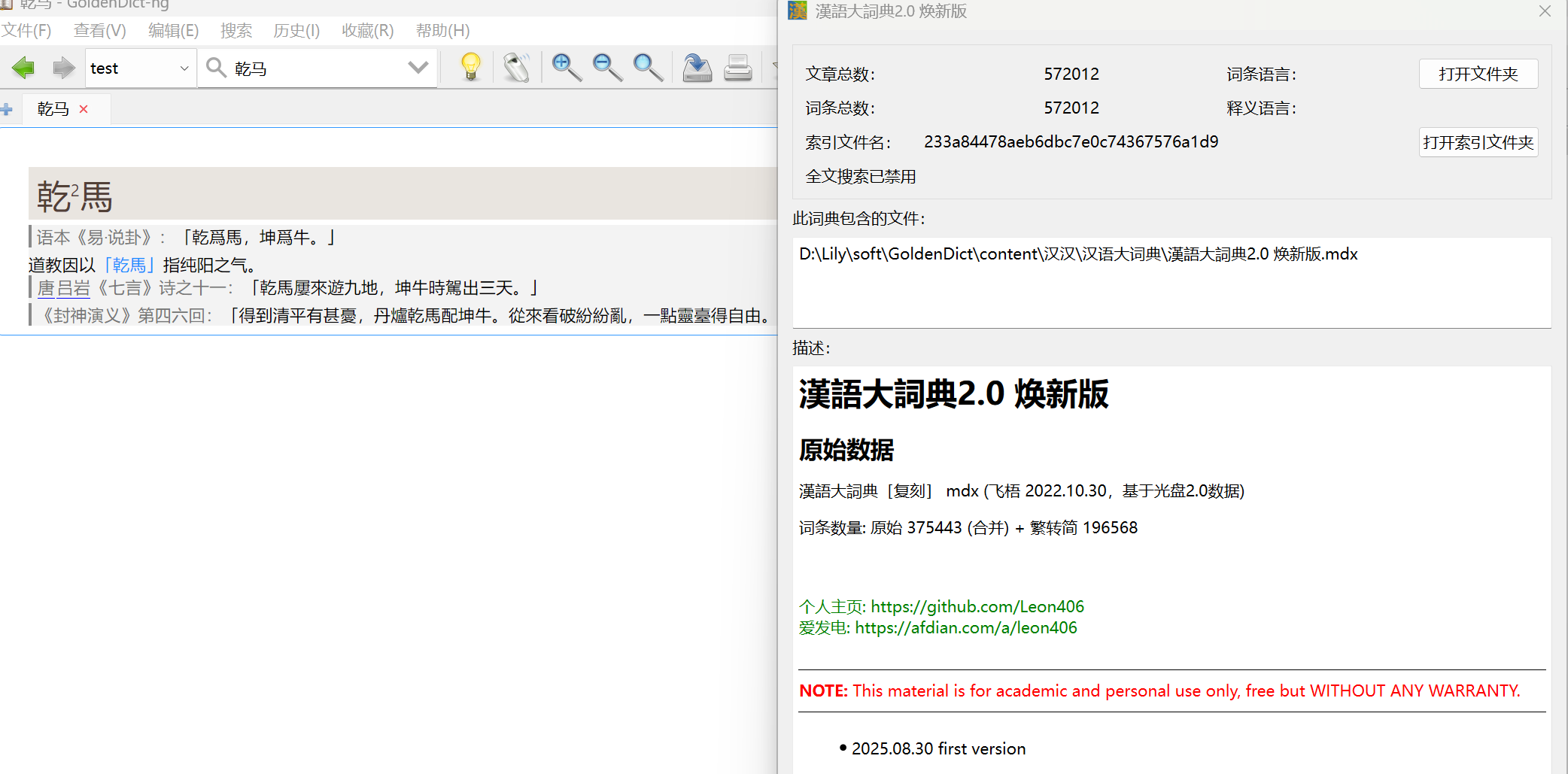
Task: Save the article using the download icon
Action: [x=697, y=68]
